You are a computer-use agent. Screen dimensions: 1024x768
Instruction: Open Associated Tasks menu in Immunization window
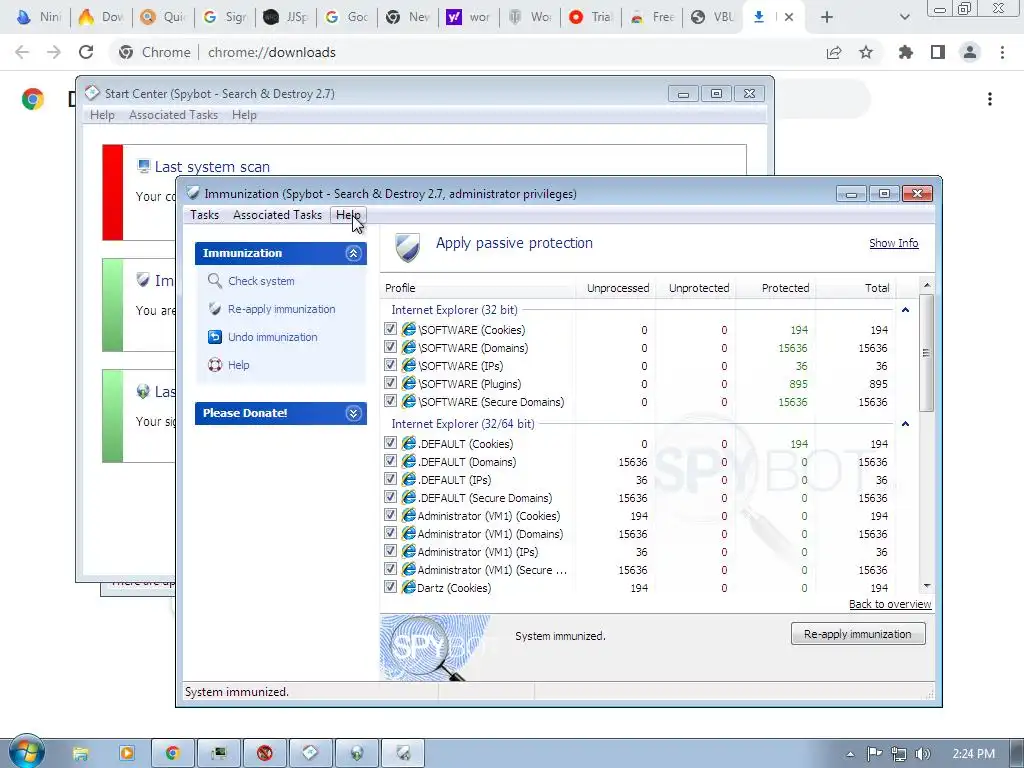(x=277, y=215)
